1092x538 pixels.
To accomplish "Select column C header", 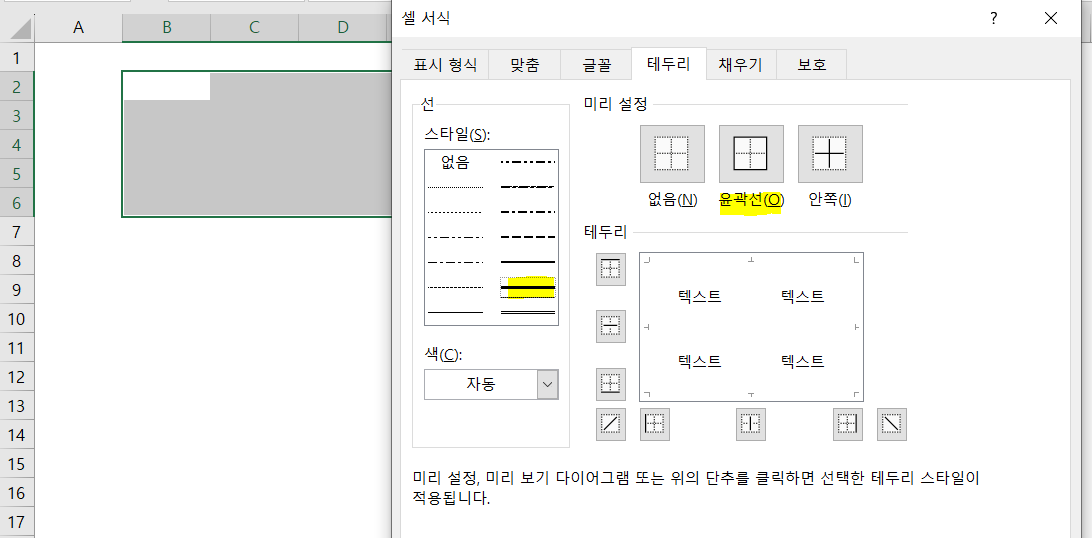I will click(254, 27).
